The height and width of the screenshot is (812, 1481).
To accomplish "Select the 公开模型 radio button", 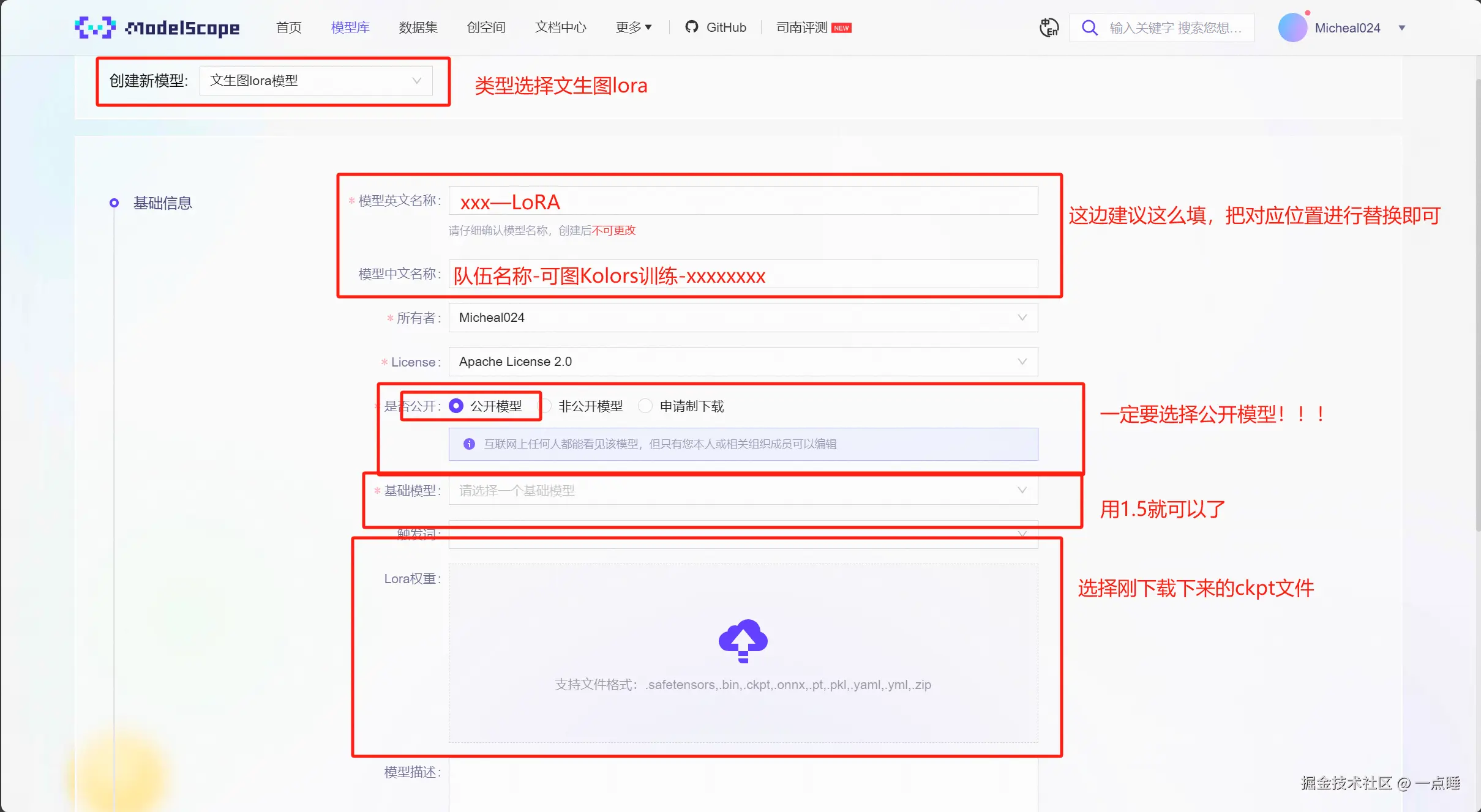I will [x=456, y=406].
